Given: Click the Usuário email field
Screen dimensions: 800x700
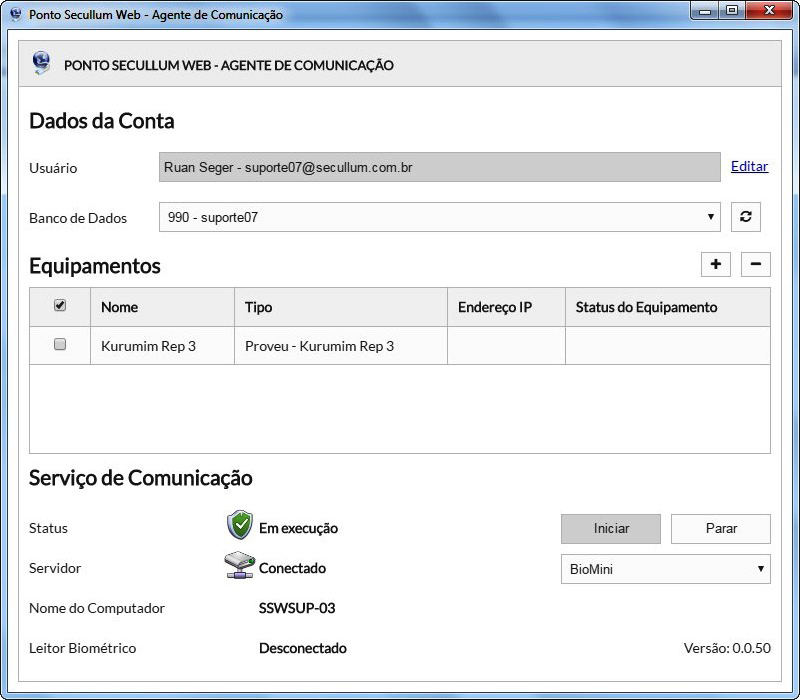Looking at the screenshot, I should point(439,167).
